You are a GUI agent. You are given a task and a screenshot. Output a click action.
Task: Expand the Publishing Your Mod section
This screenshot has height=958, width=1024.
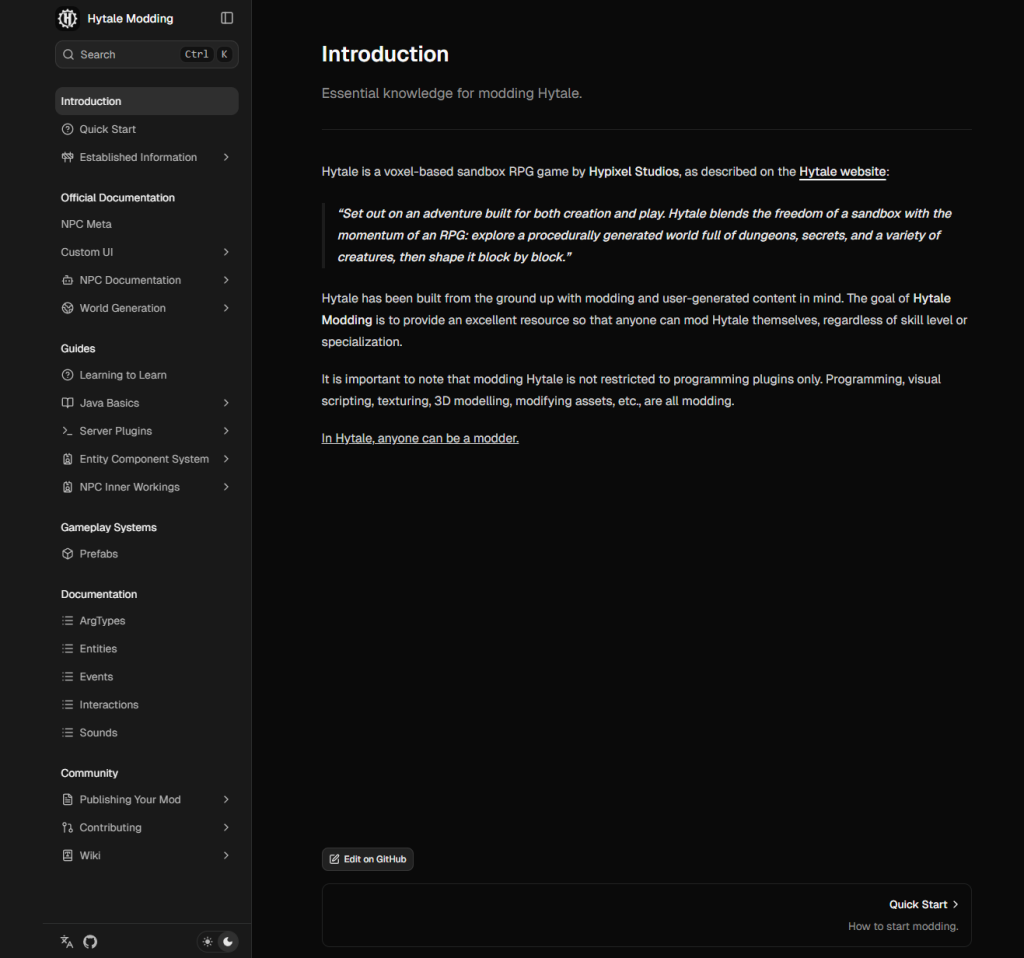pos(226,800)
